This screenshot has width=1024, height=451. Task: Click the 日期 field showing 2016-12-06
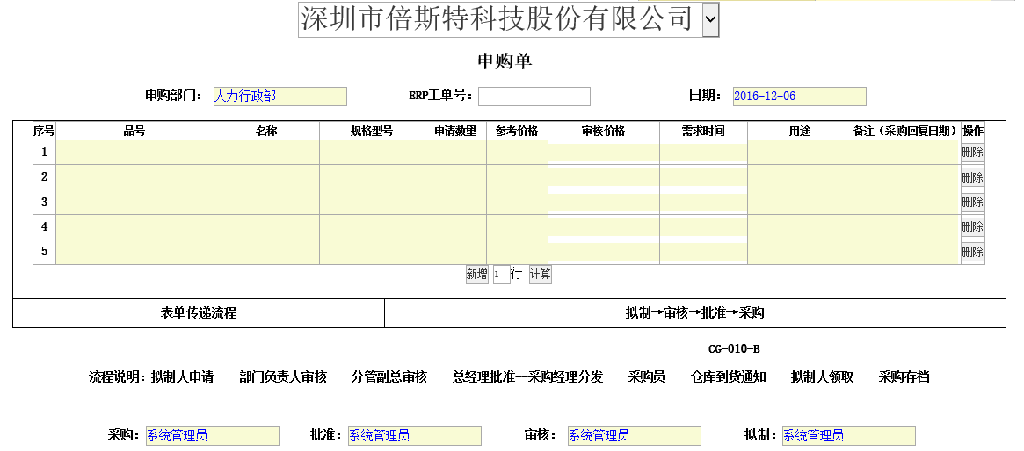(x=799, y=96)
